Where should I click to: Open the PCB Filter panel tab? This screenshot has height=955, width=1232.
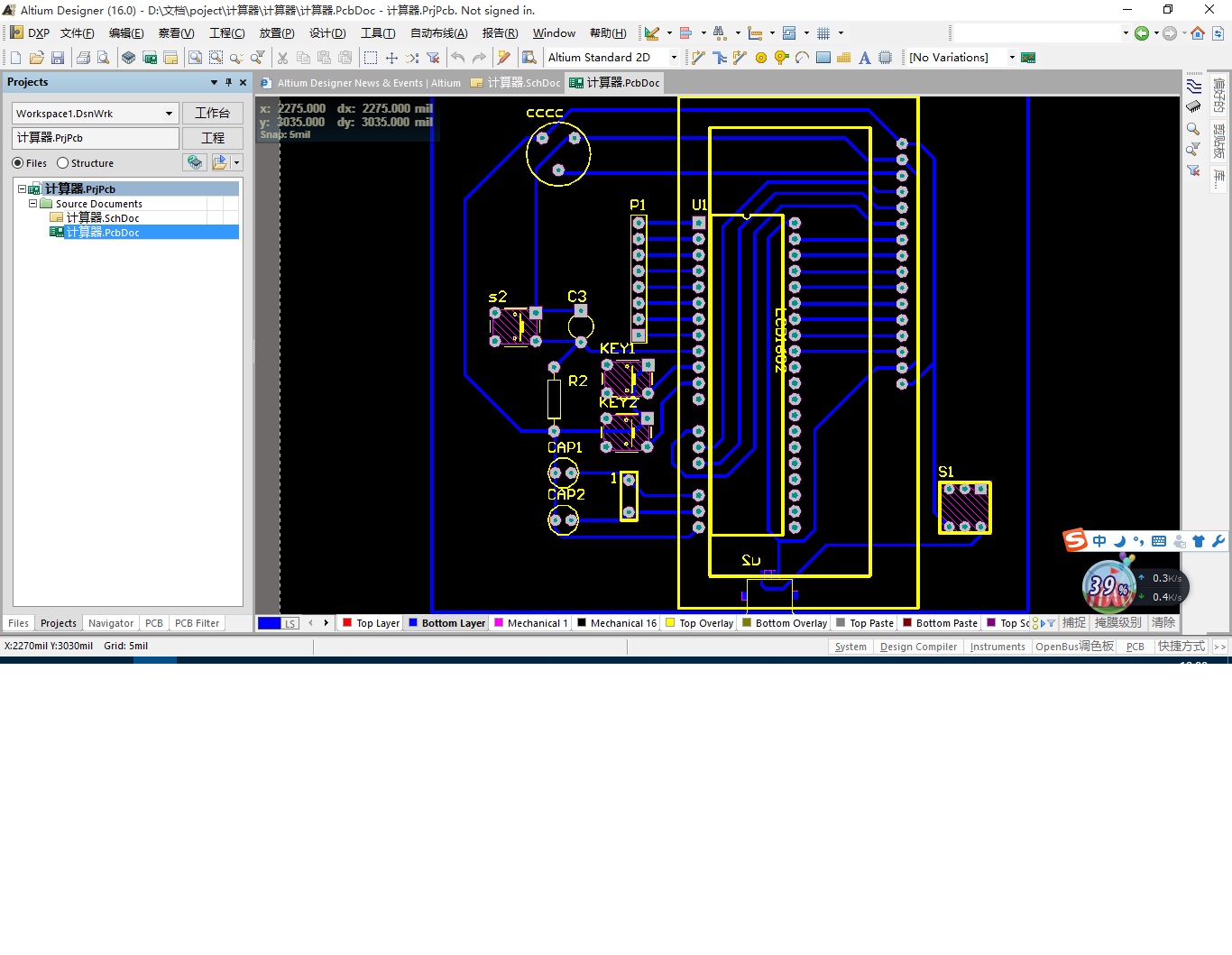[197, 623]
